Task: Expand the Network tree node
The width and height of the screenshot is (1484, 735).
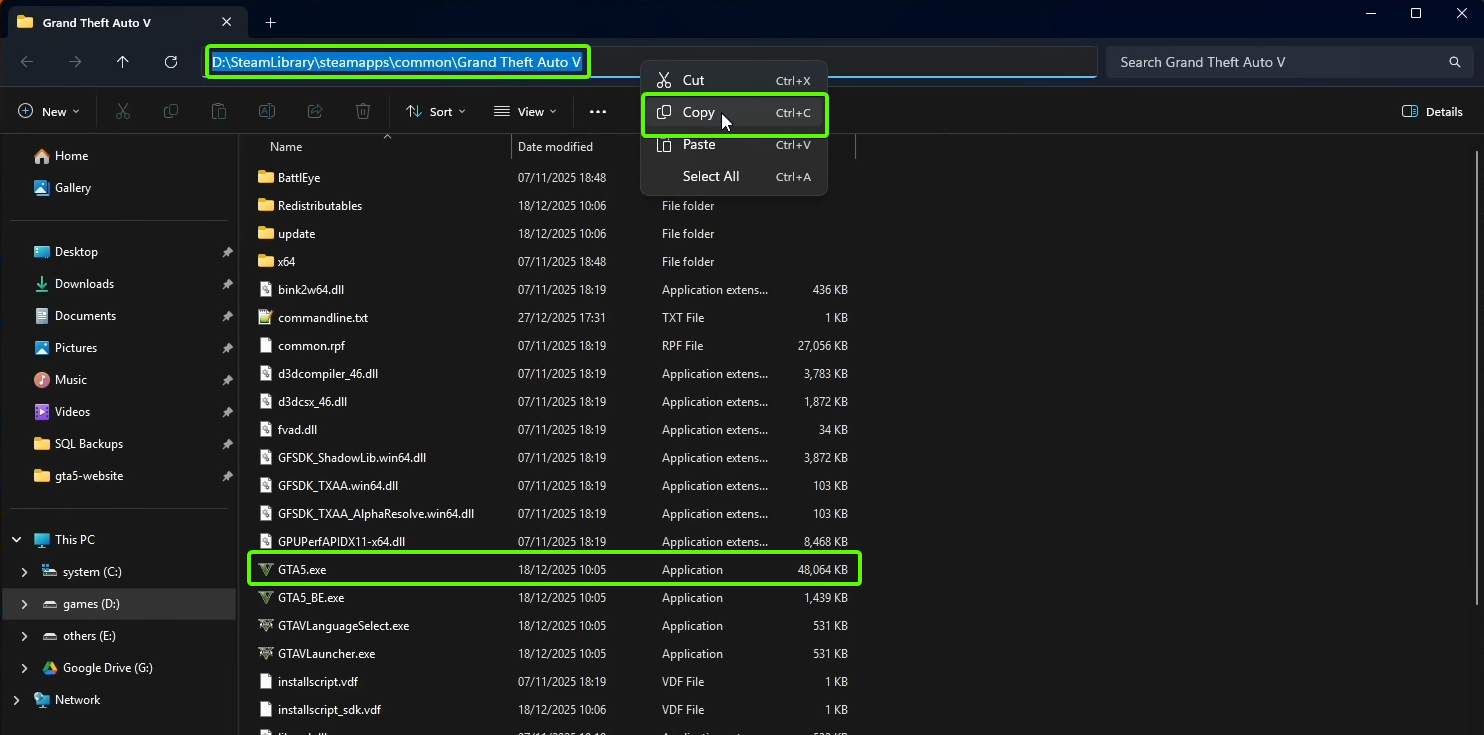Action: [x=16, y=700]
